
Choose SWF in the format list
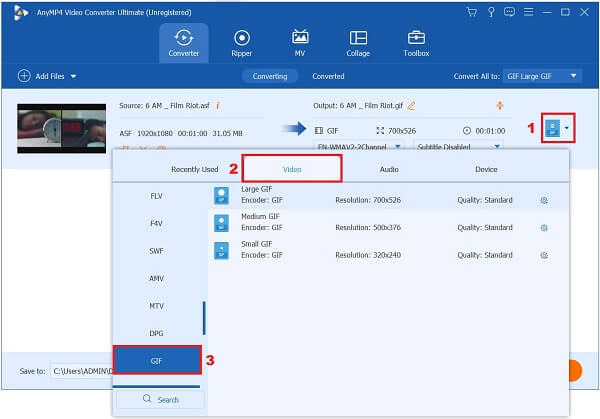coord(157,251)
